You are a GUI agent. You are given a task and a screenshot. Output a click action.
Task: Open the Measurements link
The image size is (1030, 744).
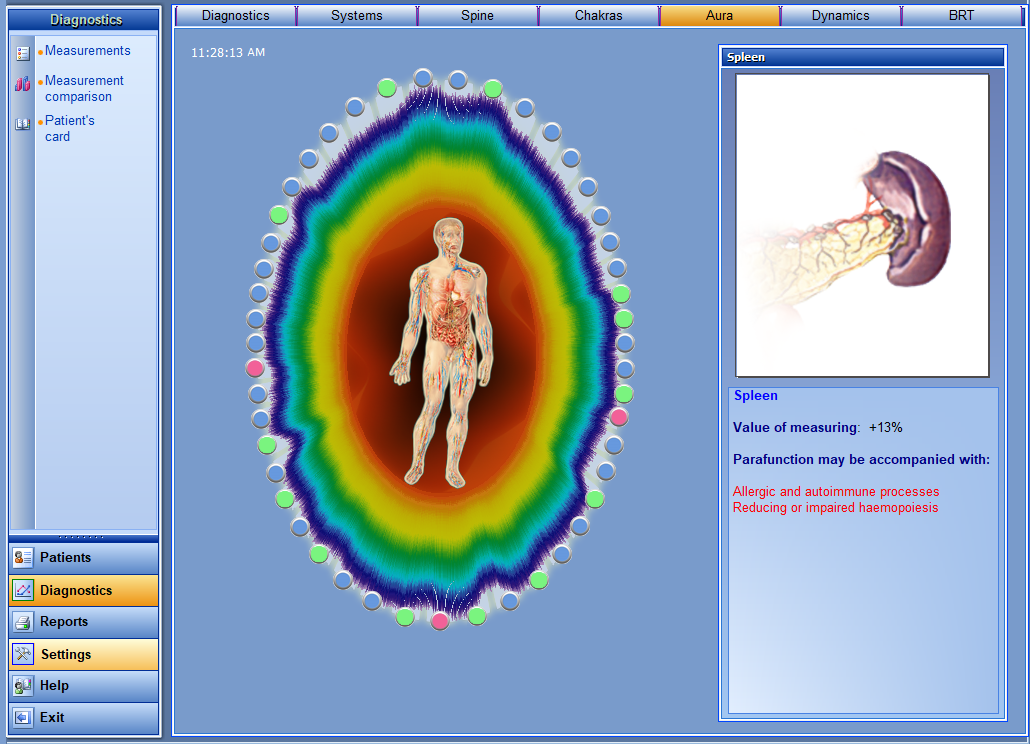coord(87,51)
